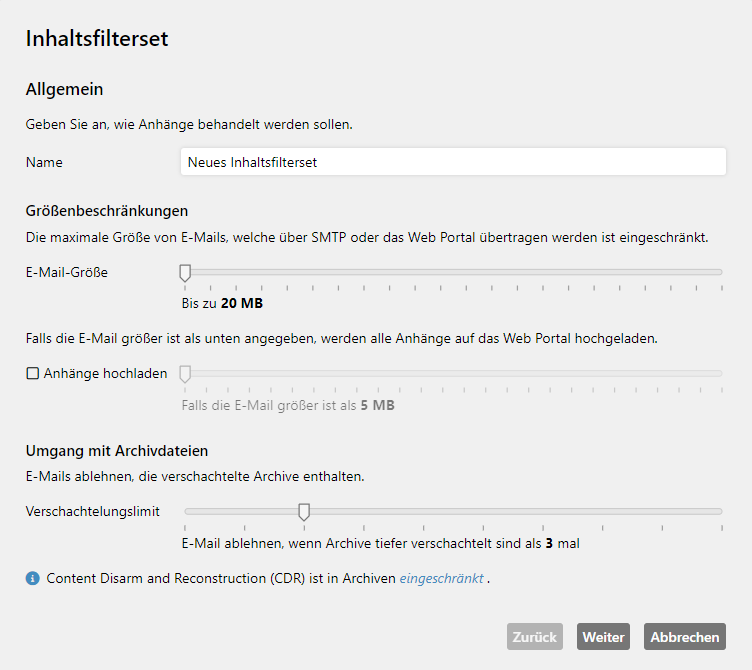Set Verschachtelungslimit slider to its minimum end
This screenshot has height=670, width=752.
(186, 512)
